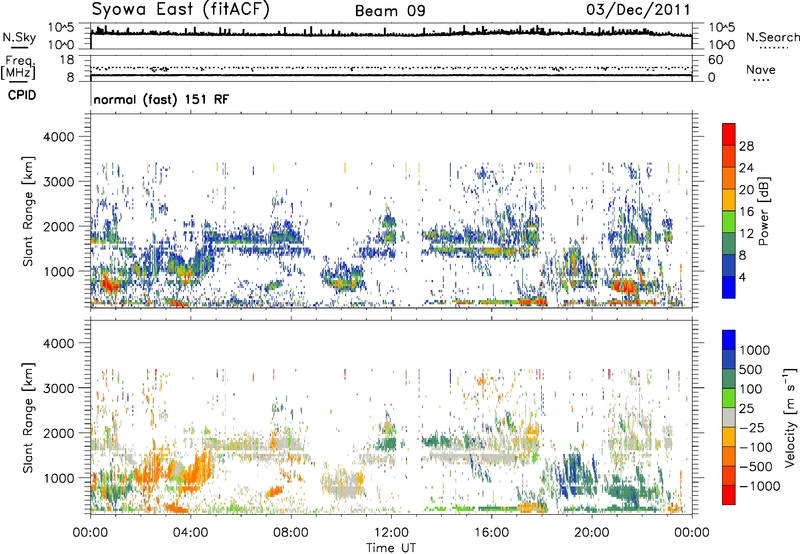Click the '20:00' time axis tick label
The image size is (800, 554).
(591, 533)
